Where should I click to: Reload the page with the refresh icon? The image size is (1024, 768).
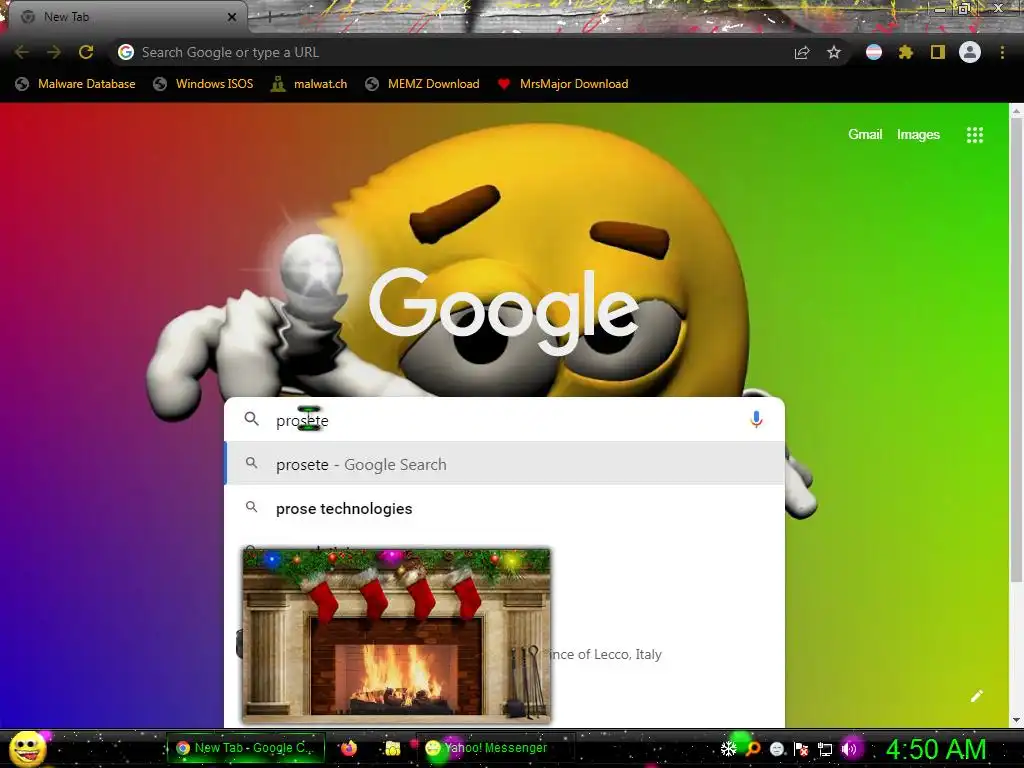point(86,52)
